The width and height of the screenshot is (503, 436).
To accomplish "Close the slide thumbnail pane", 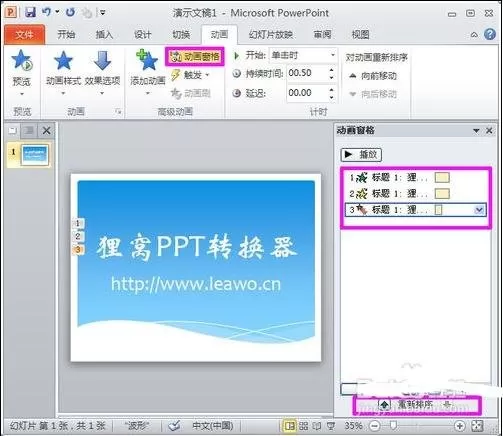I will pos(47,130).
